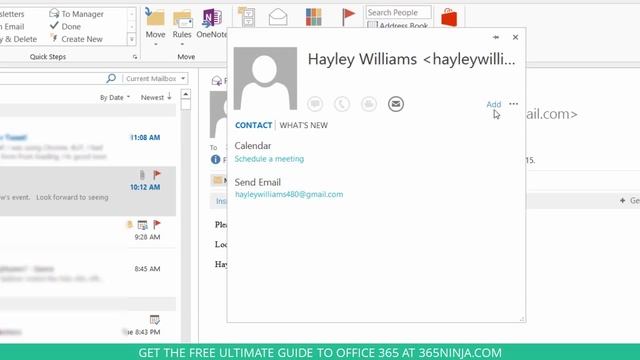This screenshot has width=640, height=360.
Task: Select the Create New quick step
Action: coord(76,39)
